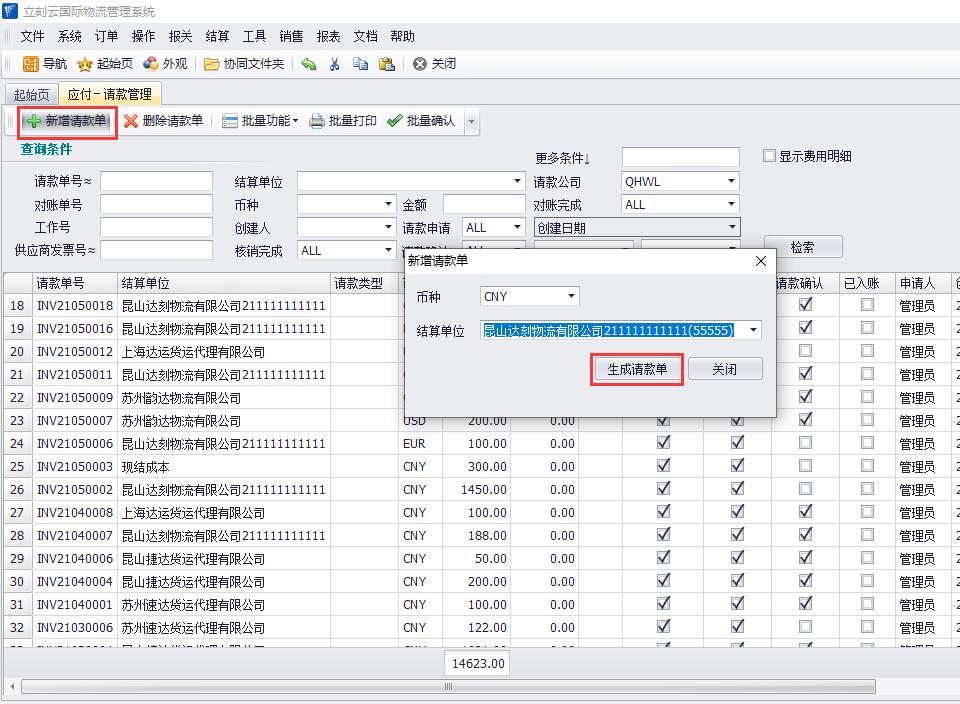Open the 结算 menu

(217, 36)
